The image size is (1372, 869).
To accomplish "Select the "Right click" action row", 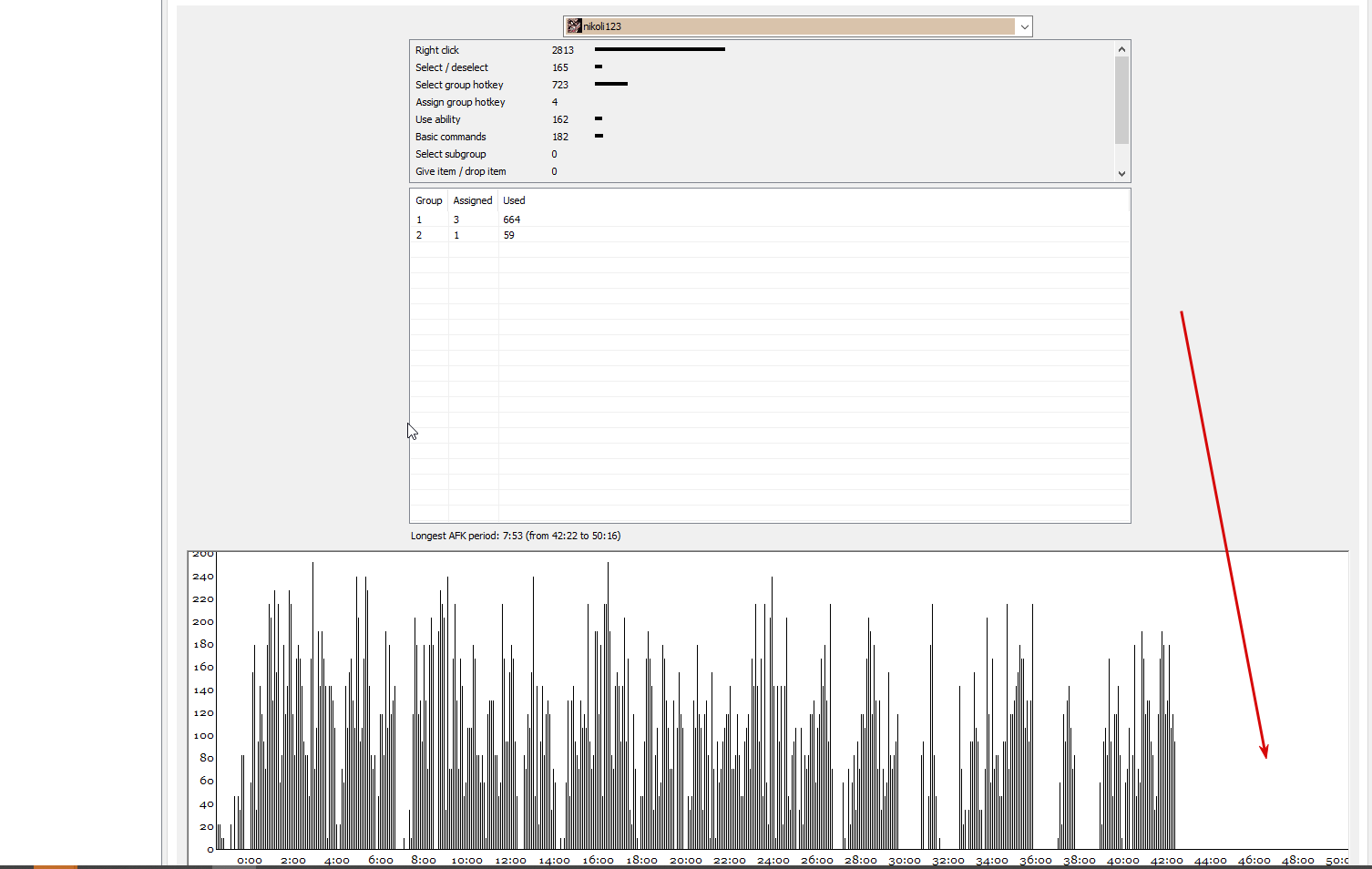I will pyautogui.click(x=762, y=50).
